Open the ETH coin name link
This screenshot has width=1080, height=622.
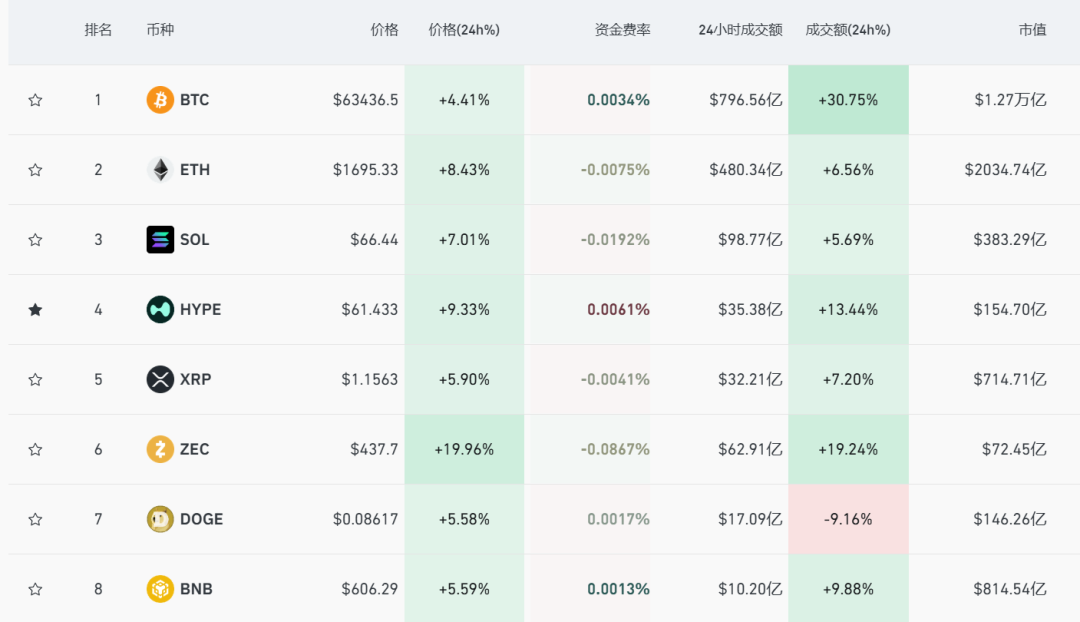[195, 169]
